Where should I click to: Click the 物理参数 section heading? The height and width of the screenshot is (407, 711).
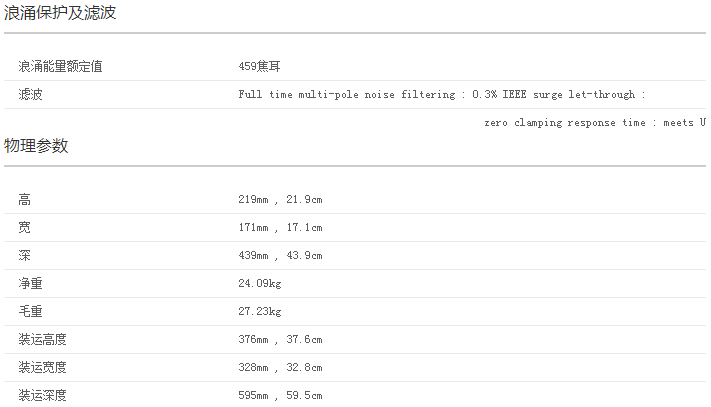36,146
